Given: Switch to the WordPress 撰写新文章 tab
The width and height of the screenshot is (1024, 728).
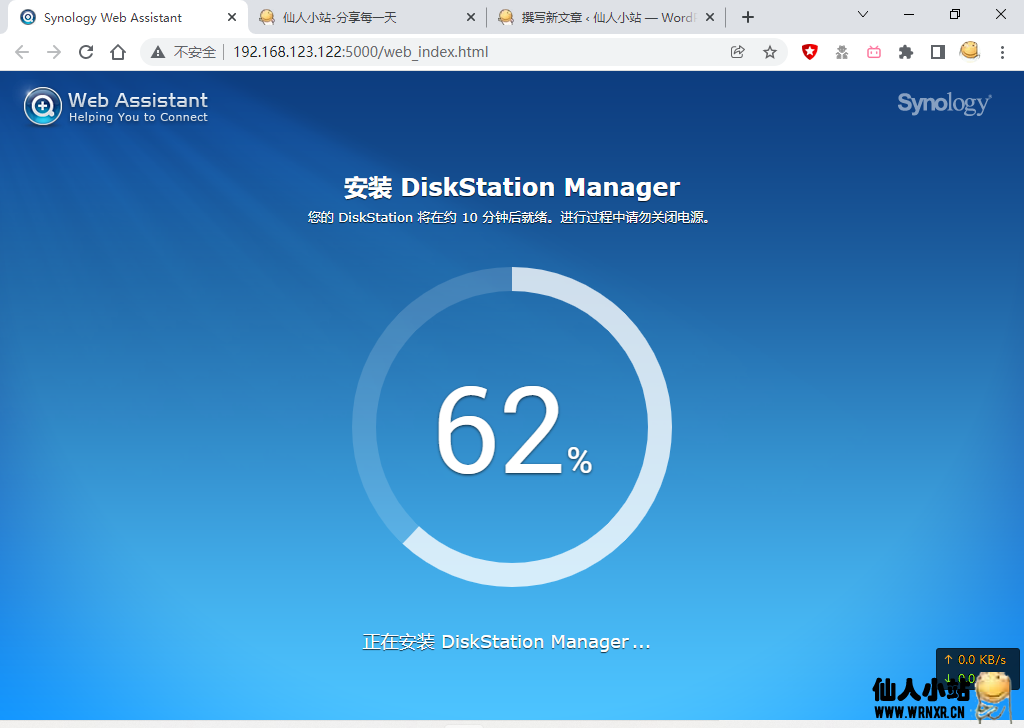Looking at the screenshot, I should [x=590, y=17].
